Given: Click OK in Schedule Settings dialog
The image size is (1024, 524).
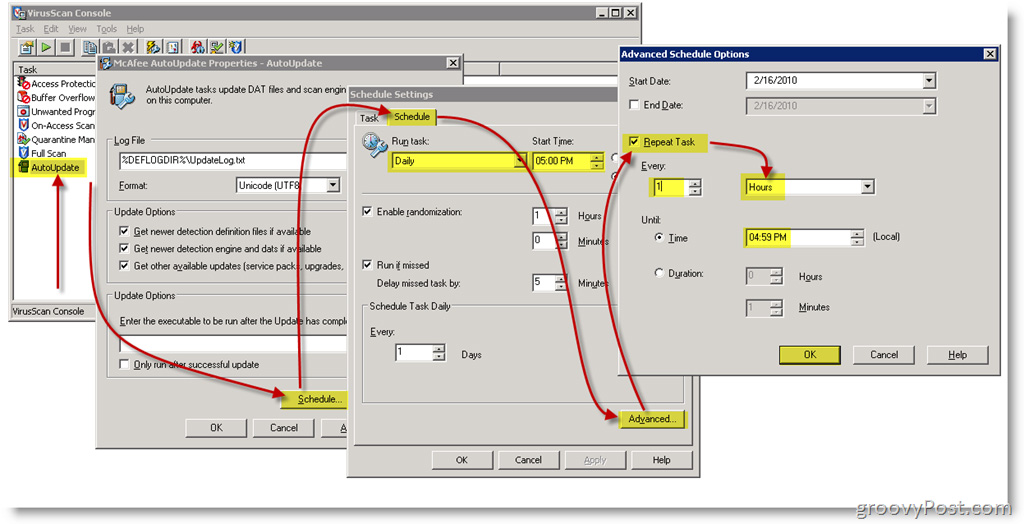Looking at the screenshot, I should point(462,460).
